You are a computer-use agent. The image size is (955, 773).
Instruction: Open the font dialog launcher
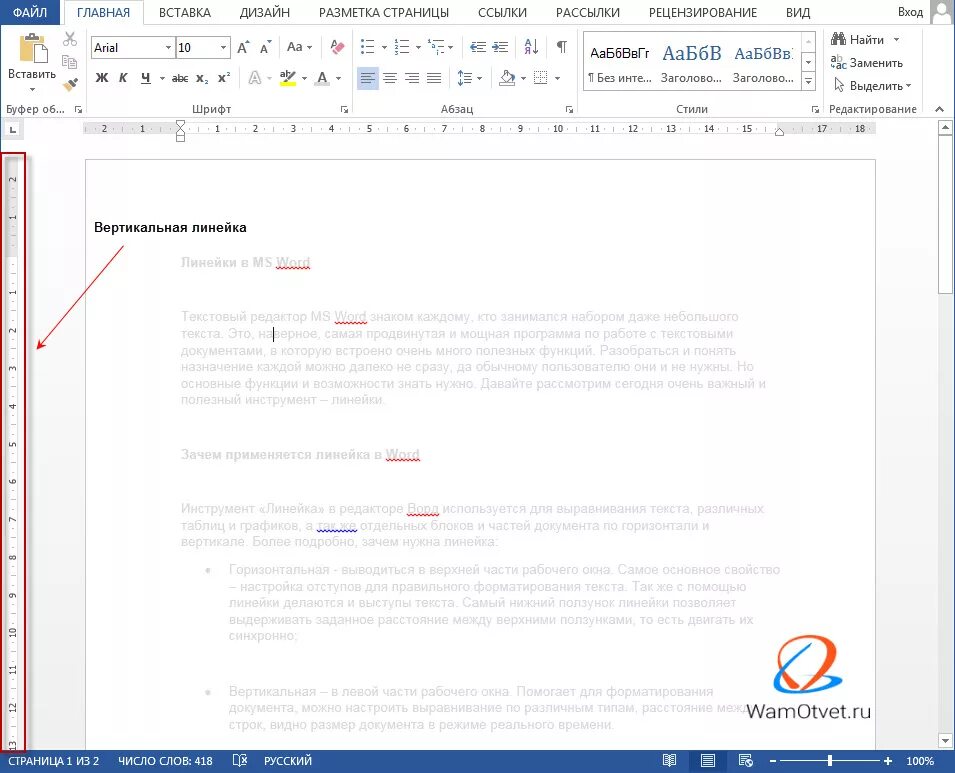pos(344,110)
